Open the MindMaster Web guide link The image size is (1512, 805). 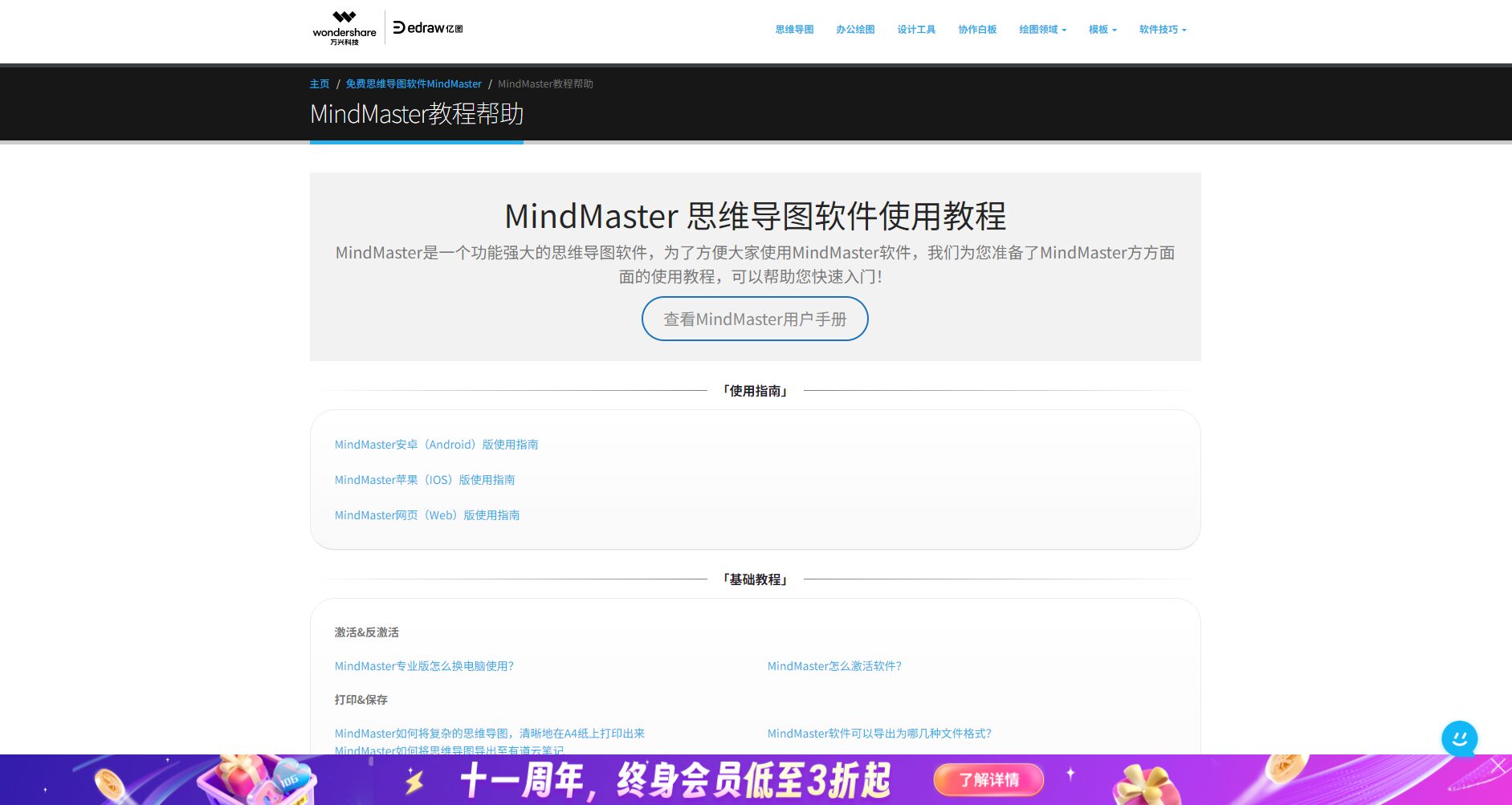point(427,515)
